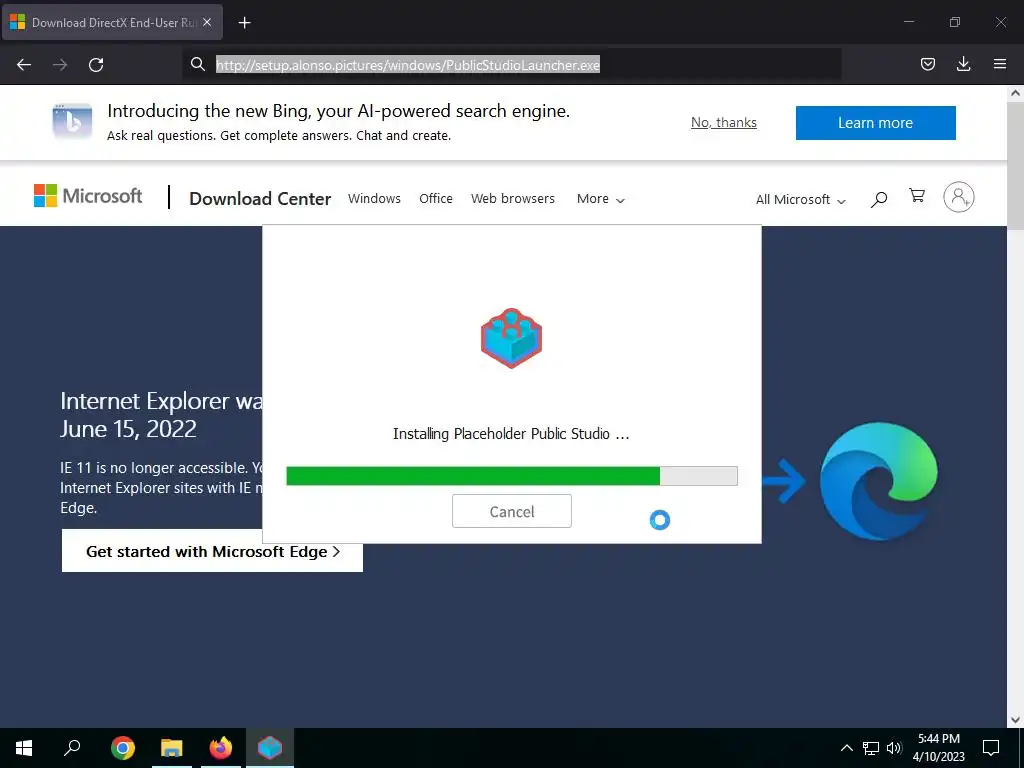1024x768 pixels.
Task: Open the browser hamburger menu
Action: click(x=999, y=64)
